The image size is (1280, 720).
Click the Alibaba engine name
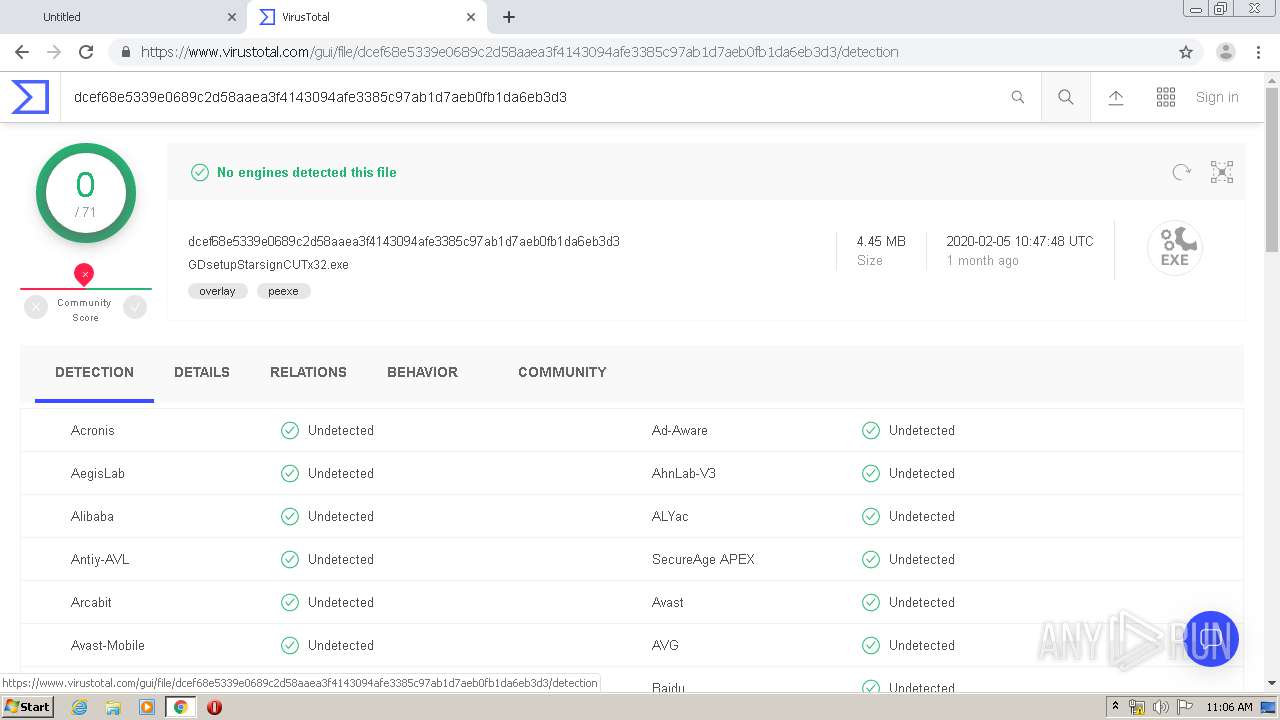[92, 516]
